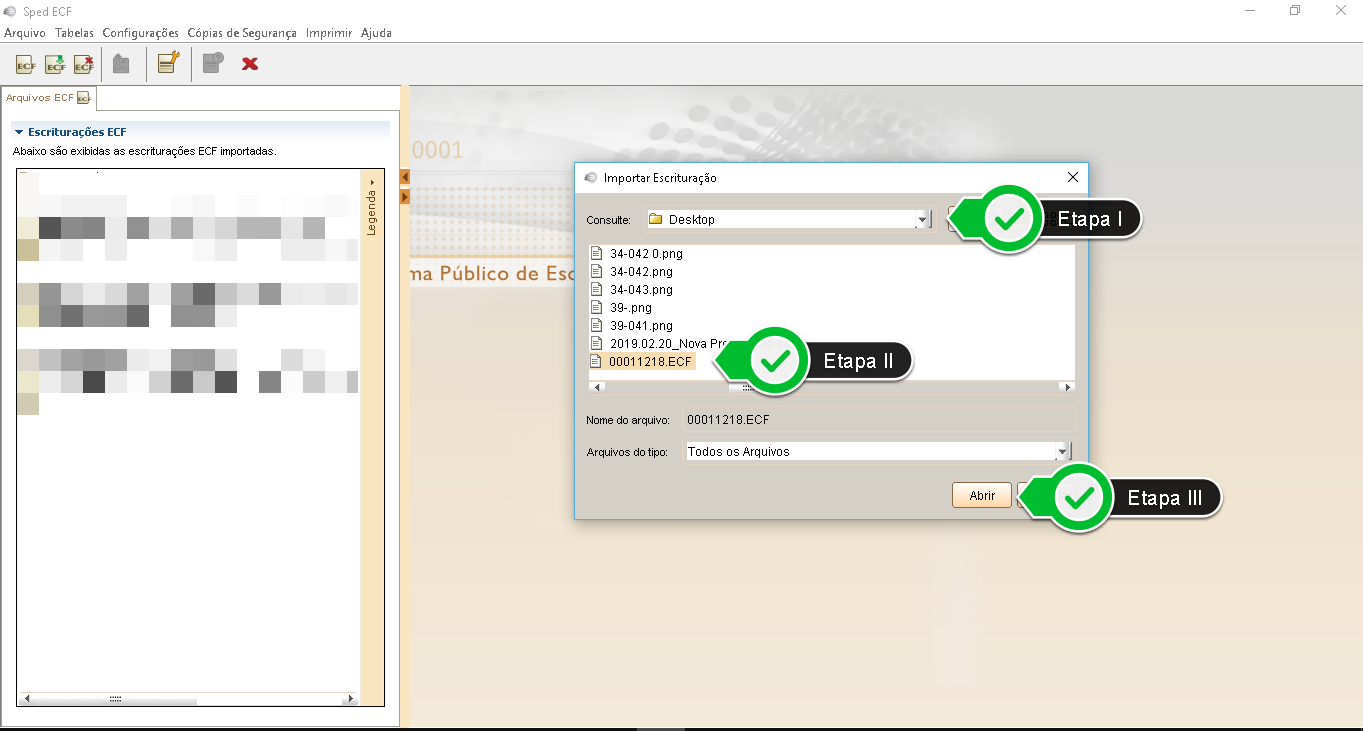Click the large red X toolbar icon
Viewport: 1363px width, 731px height.
[250, 64]
